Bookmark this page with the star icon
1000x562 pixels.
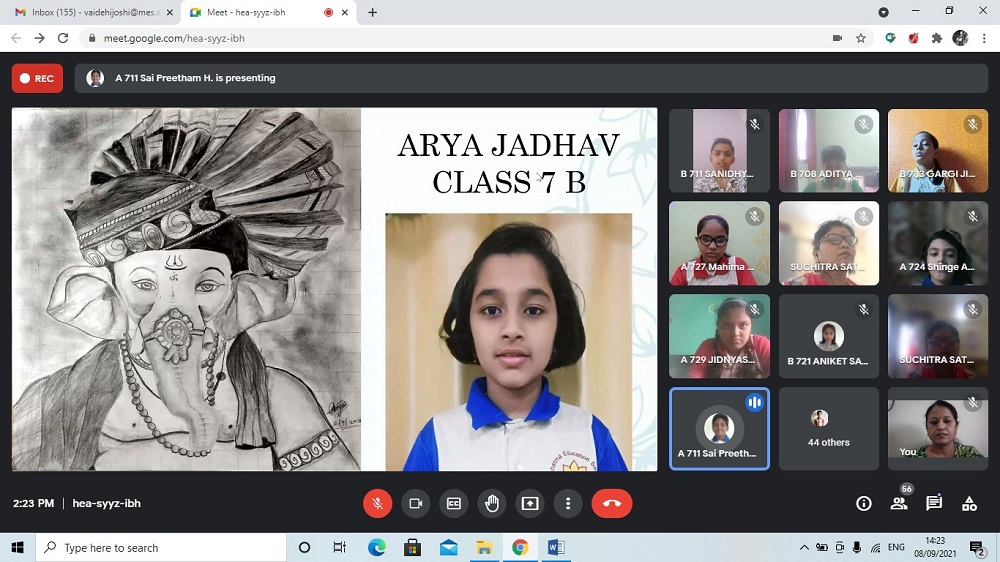pyautogui.click(x=861, y=38)
